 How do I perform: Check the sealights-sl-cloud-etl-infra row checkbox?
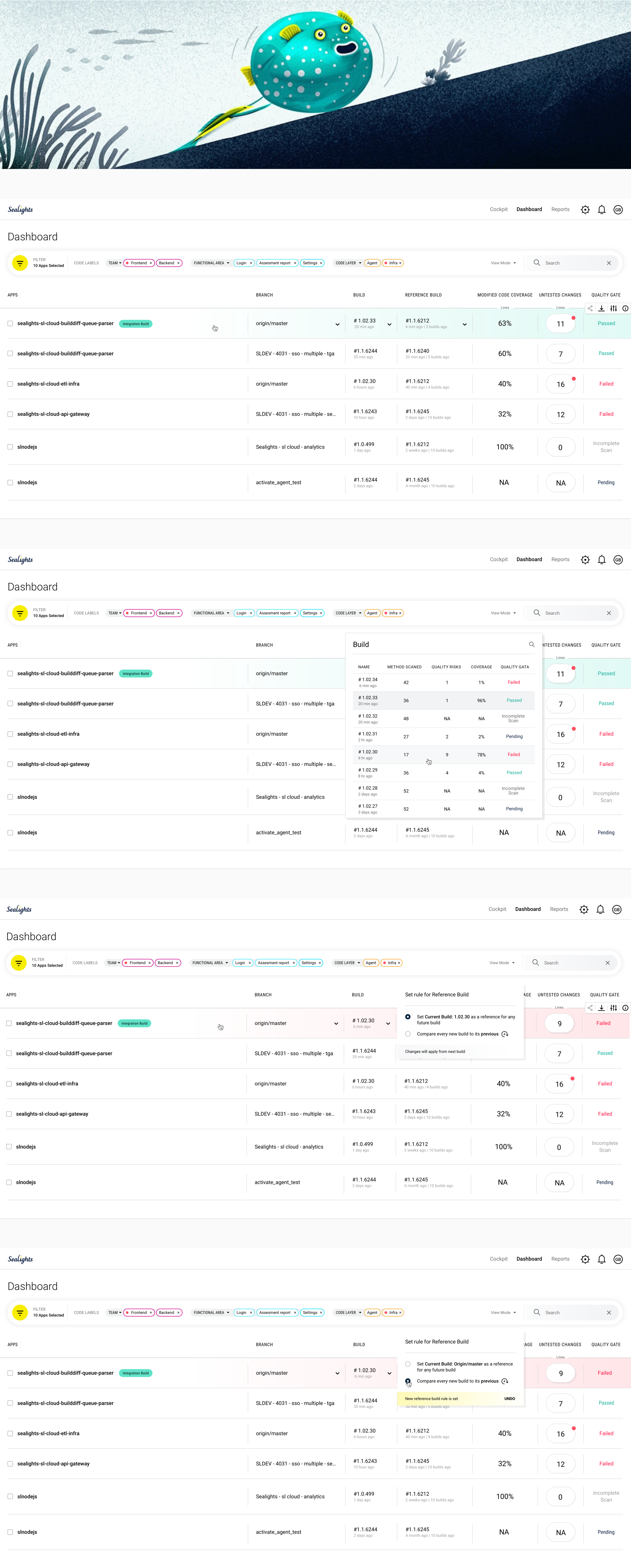pyautogui.click(x=10, y=383)
